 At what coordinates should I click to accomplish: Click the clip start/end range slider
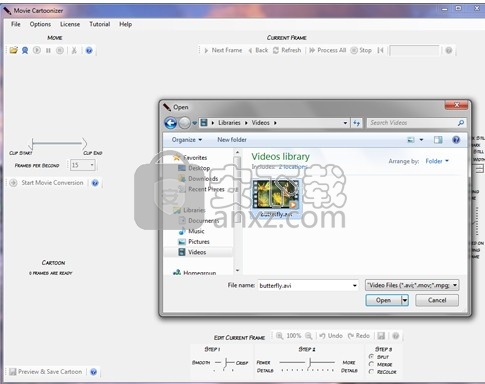[58, 144]
